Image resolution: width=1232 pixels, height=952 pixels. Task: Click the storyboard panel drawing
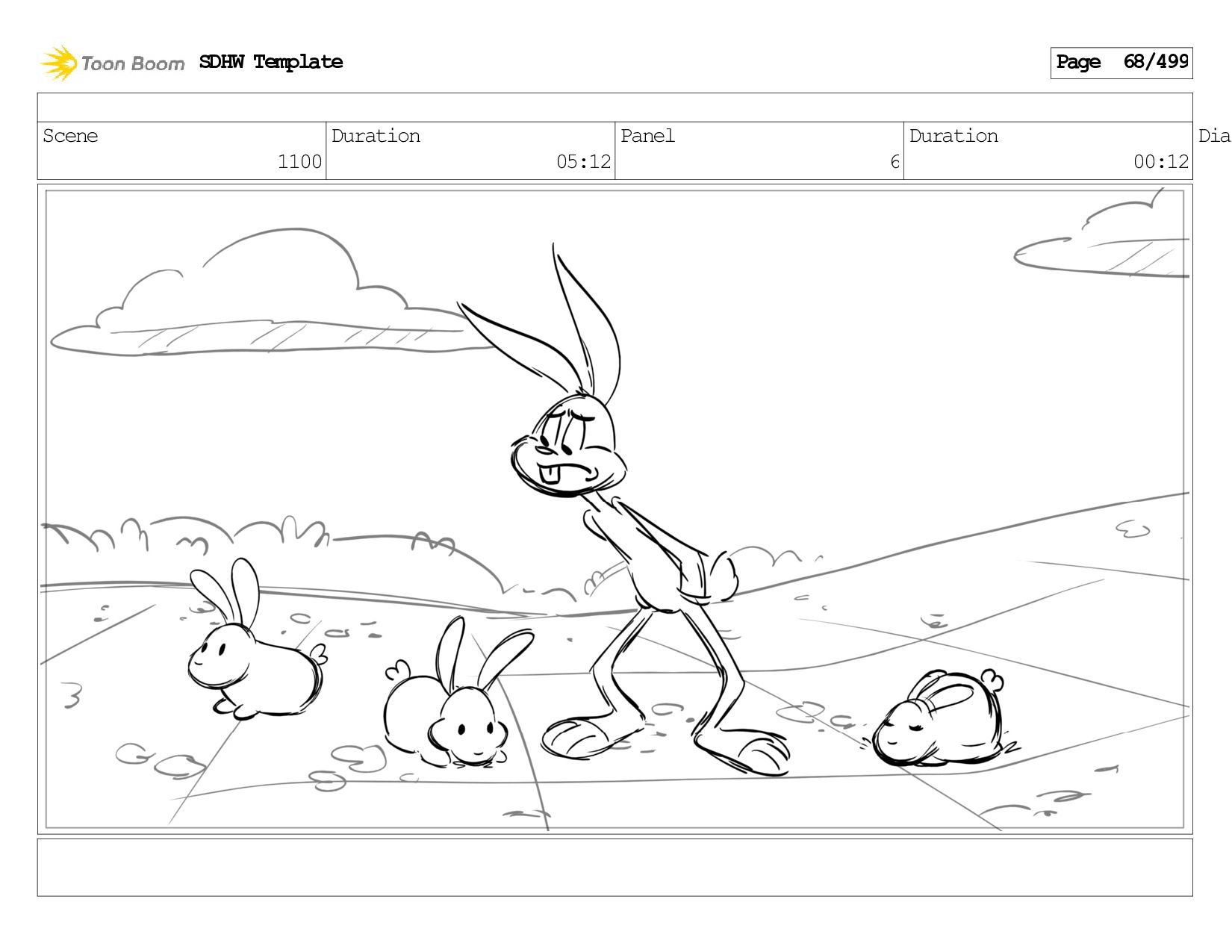[x=615, y=509]
